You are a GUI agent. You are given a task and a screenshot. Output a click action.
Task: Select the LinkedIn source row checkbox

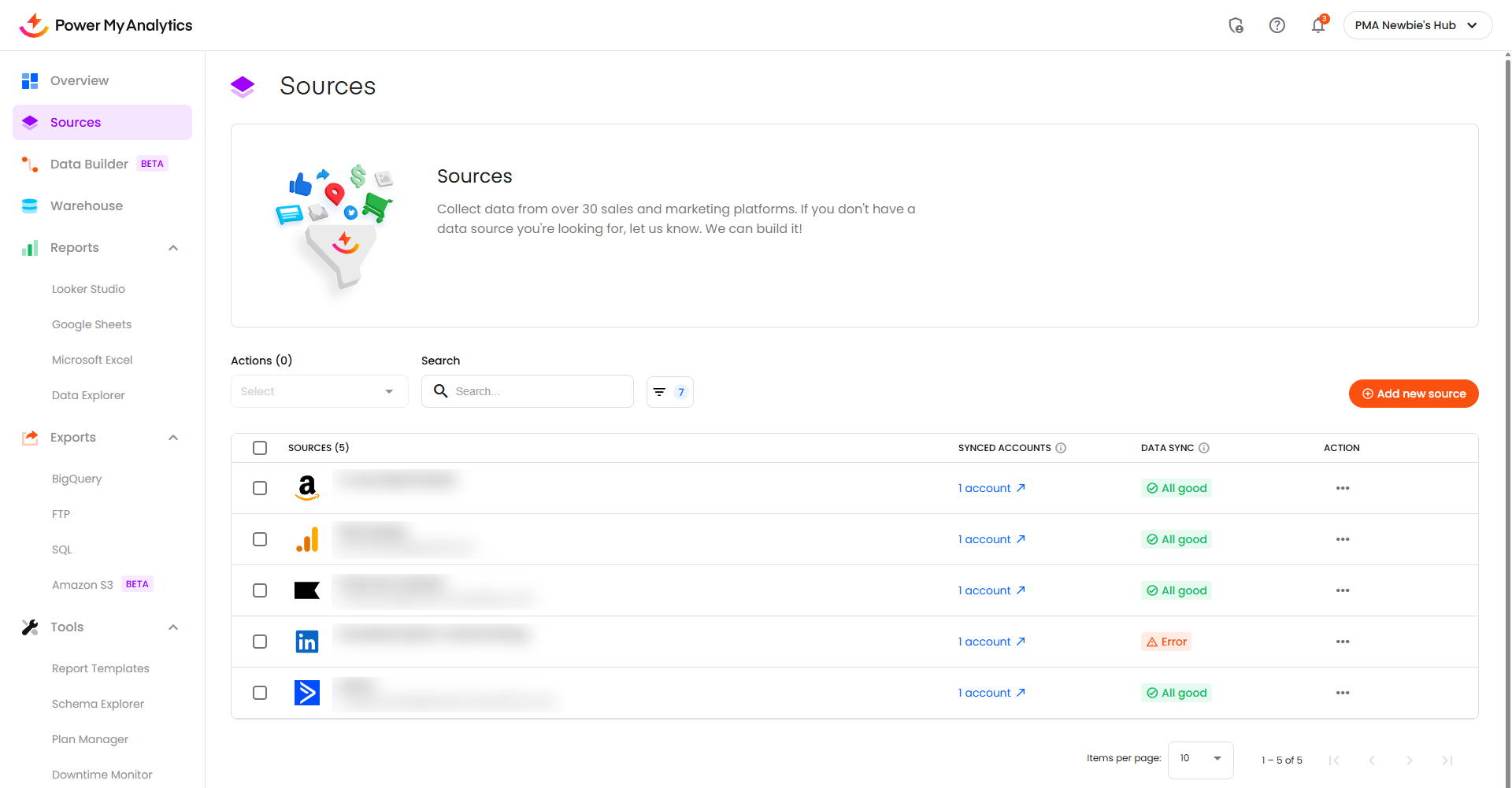[x=260, y=642]
